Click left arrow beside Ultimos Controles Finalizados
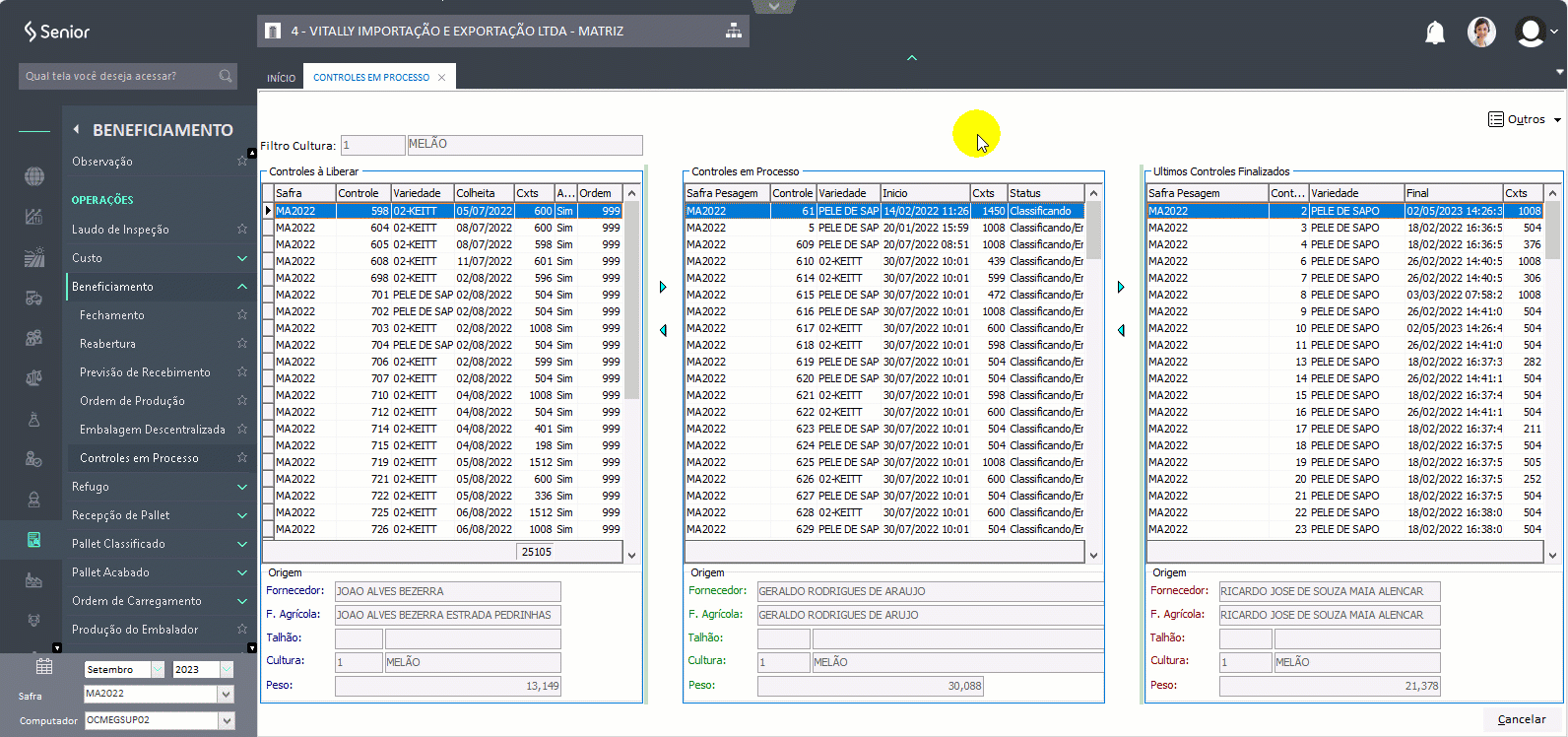The height and width of the screenshot is (737, 1568). coord(1121,330)
